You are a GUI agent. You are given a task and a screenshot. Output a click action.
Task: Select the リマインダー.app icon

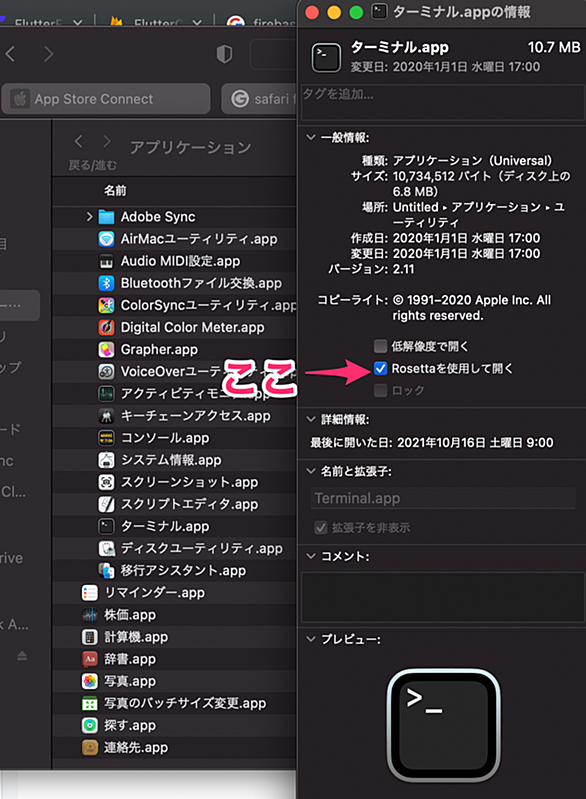[90, 593]
